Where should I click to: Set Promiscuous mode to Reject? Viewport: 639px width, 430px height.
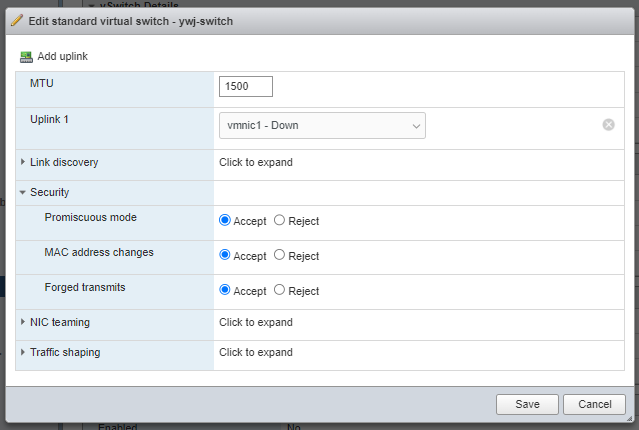pyautogui.click(x=279, y=220)
